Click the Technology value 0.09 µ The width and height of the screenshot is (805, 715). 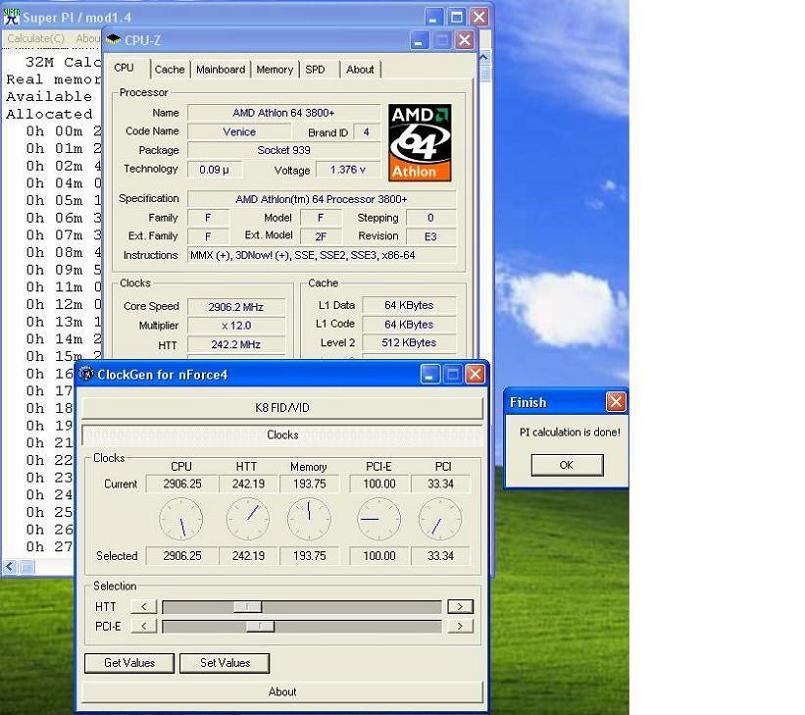[x=214, y=169]
